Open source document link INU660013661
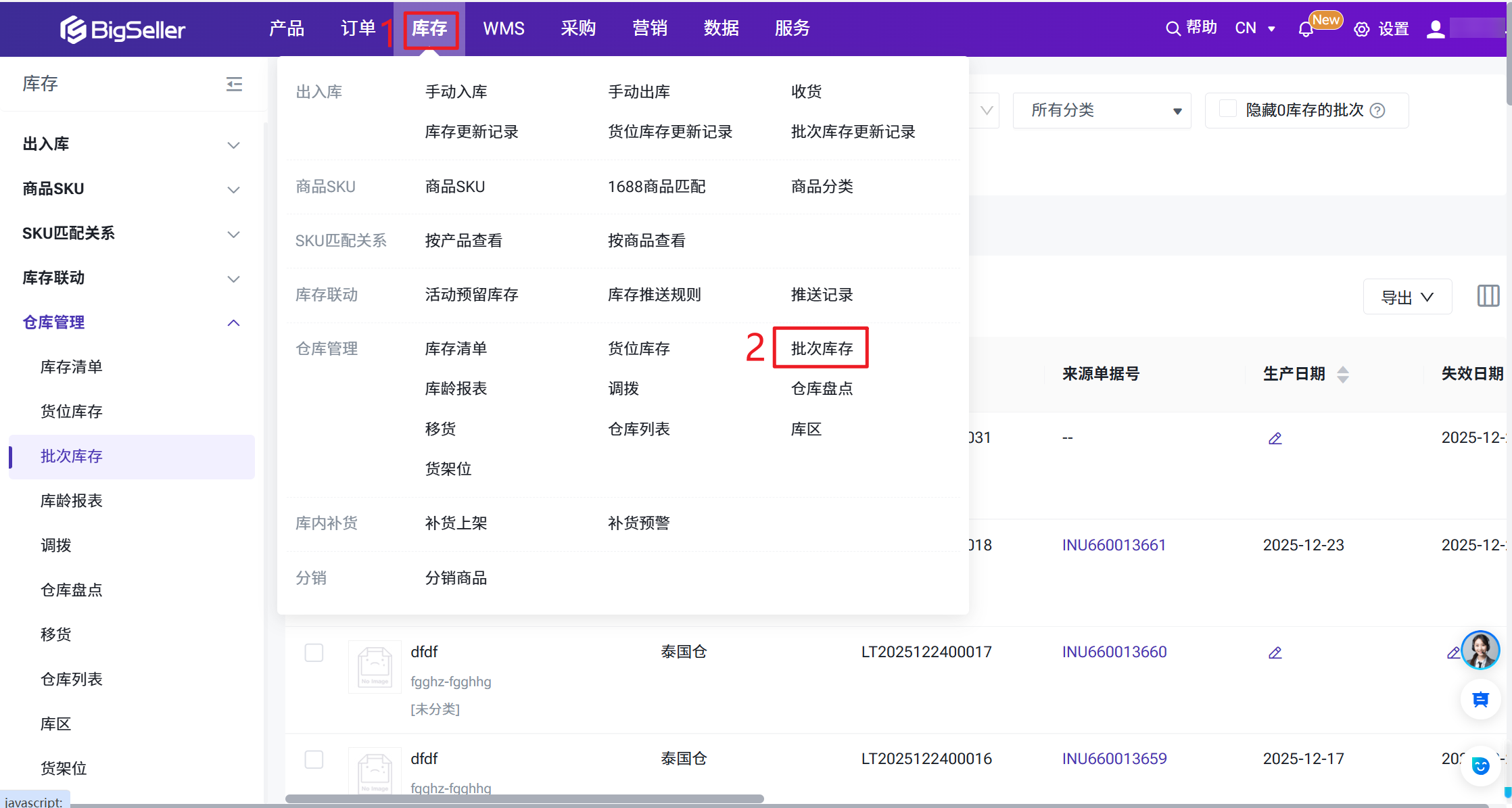 tap(1114, 545)
